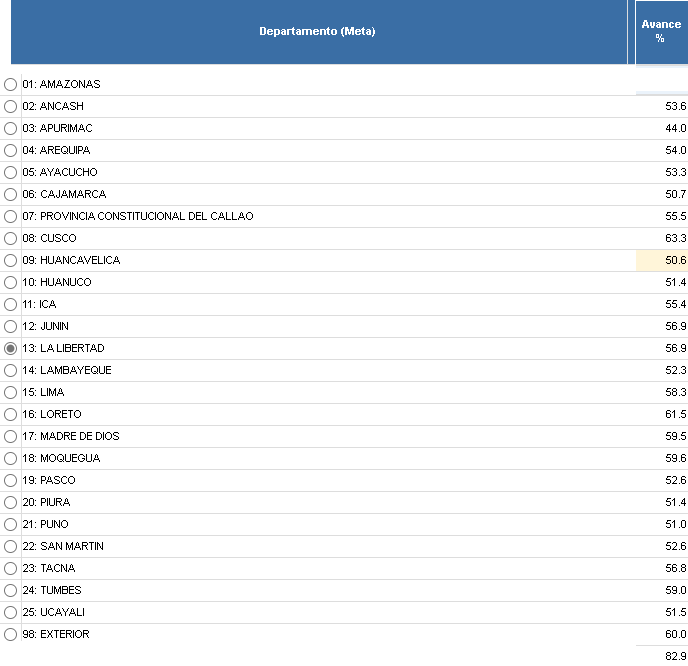Select the 16: LORETO radio option

(x=11, y=414)
